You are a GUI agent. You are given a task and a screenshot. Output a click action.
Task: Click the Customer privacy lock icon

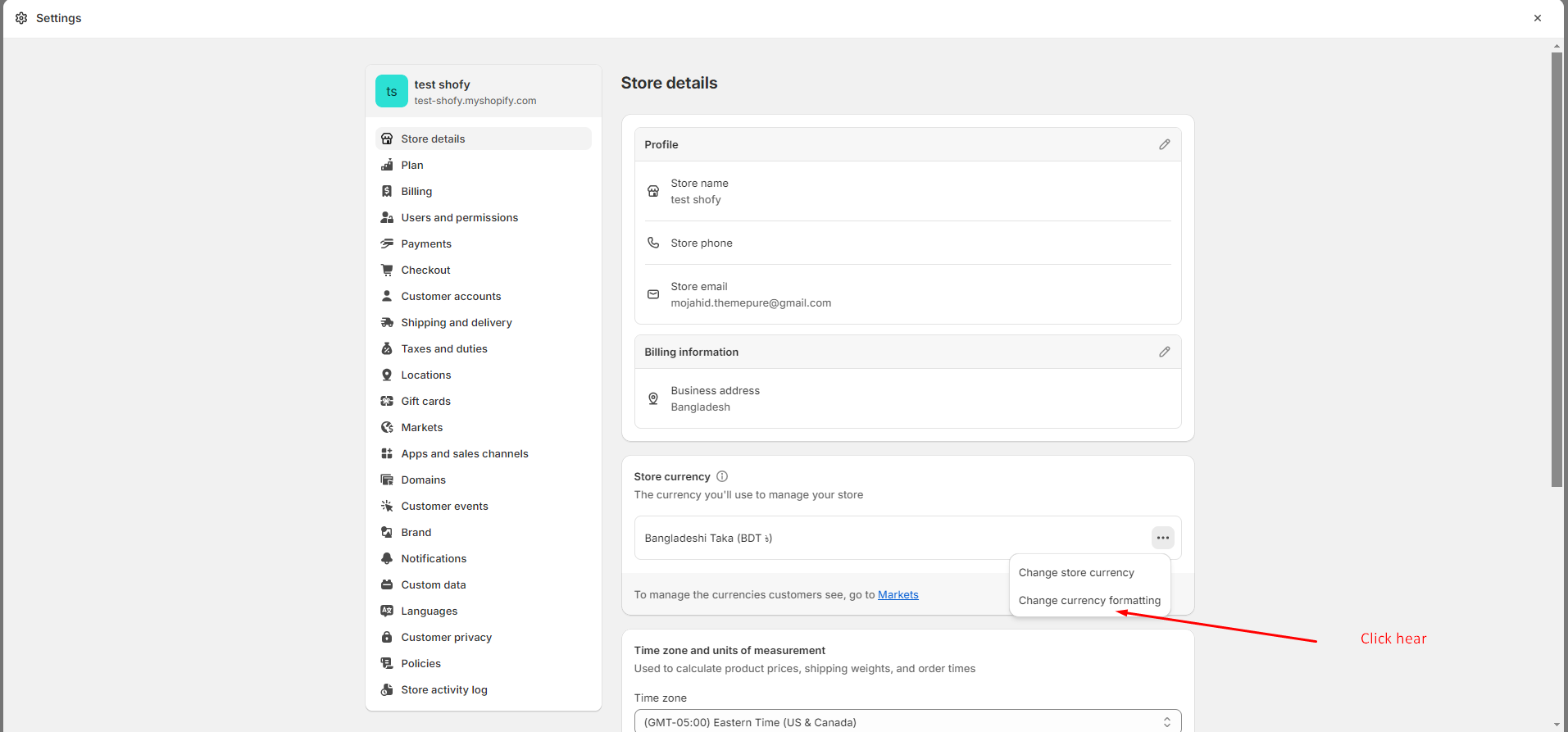click(x=387, y=637)
